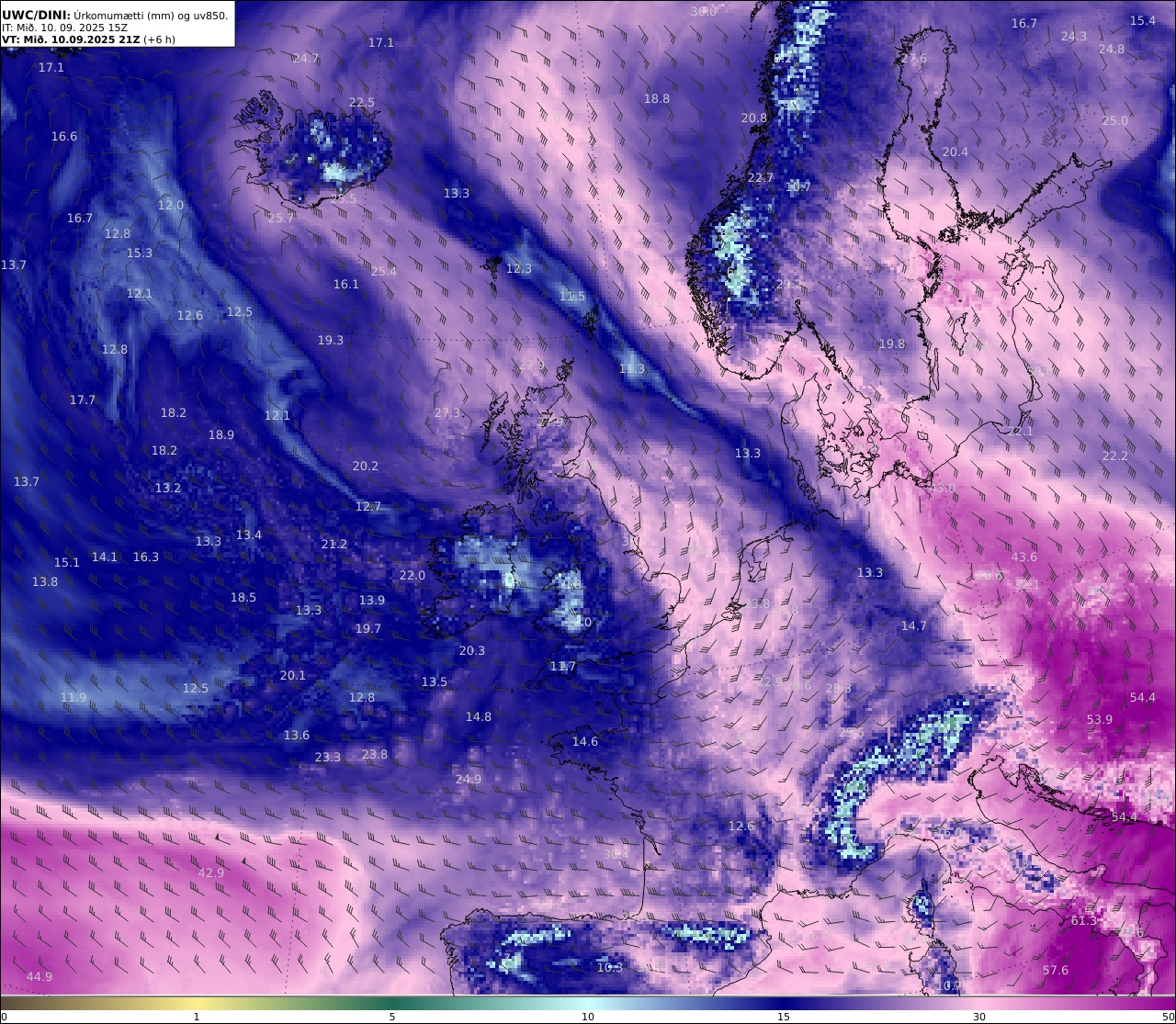Click the 61.3 value near Italy
The width and height of the screenshot is (1176, 1024).
(x=1084, y=920)
